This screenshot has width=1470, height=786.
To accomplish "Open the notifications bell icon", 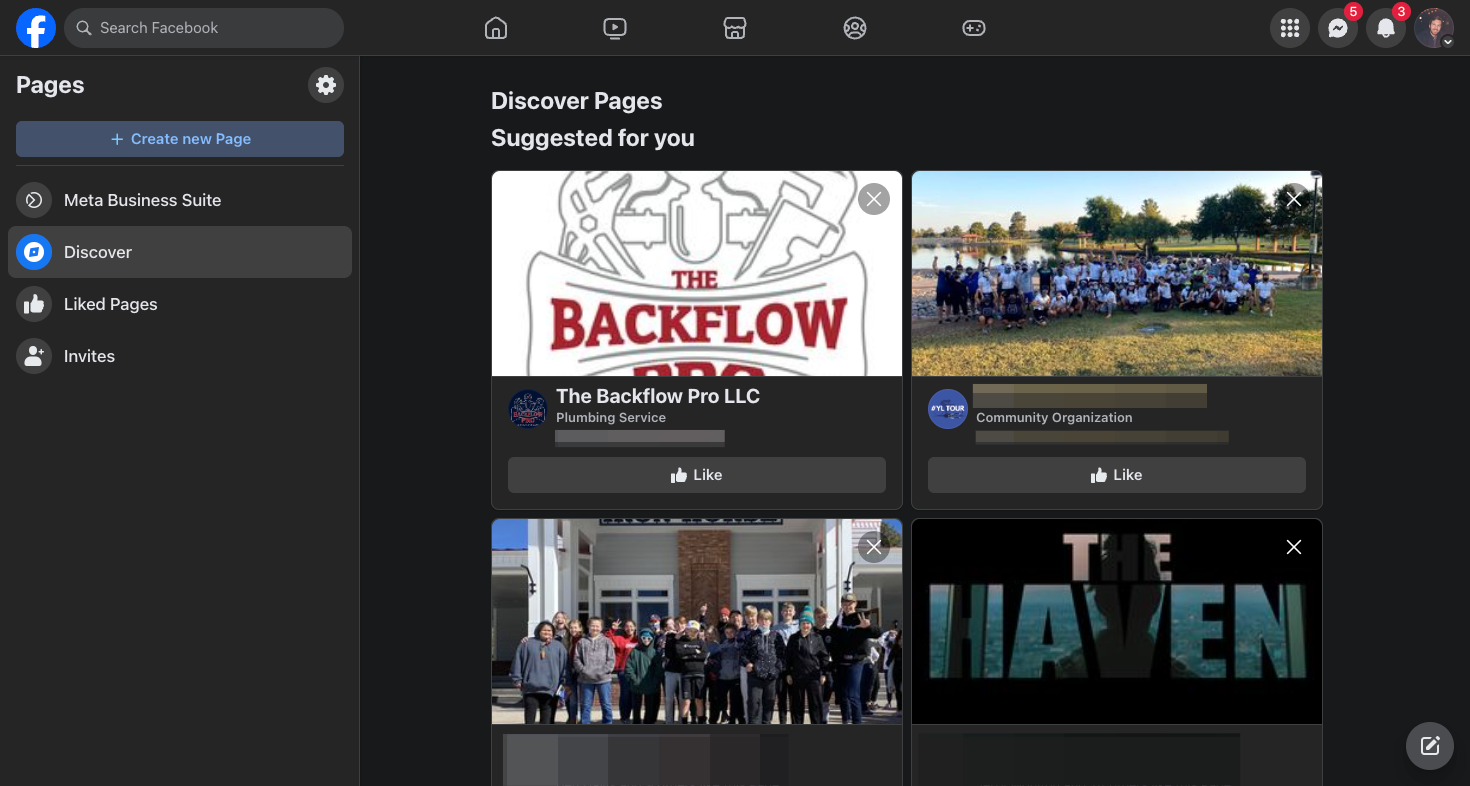I will point(1386,28).
